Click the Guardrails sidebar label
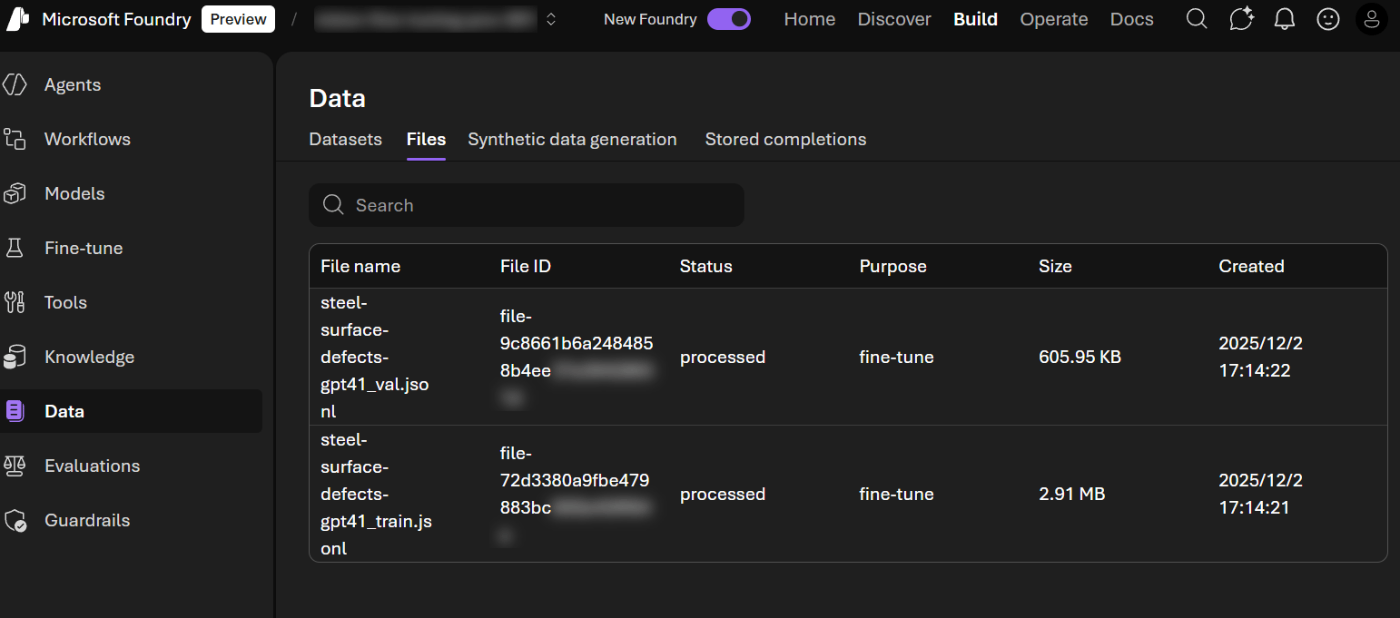This screenshot has height=618, width=1400. (87, 520)
